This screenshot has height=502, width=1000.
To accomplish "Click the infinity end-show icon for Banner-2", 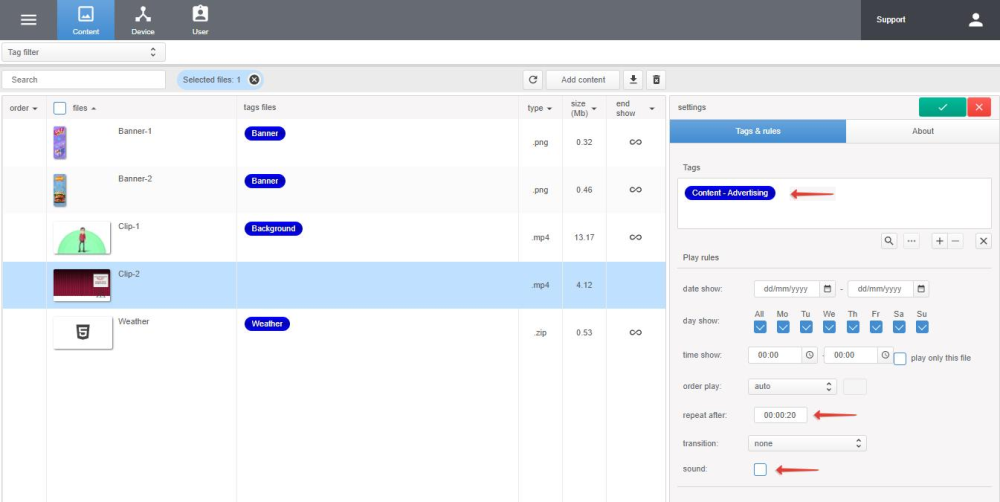I will tap(635, 190).
